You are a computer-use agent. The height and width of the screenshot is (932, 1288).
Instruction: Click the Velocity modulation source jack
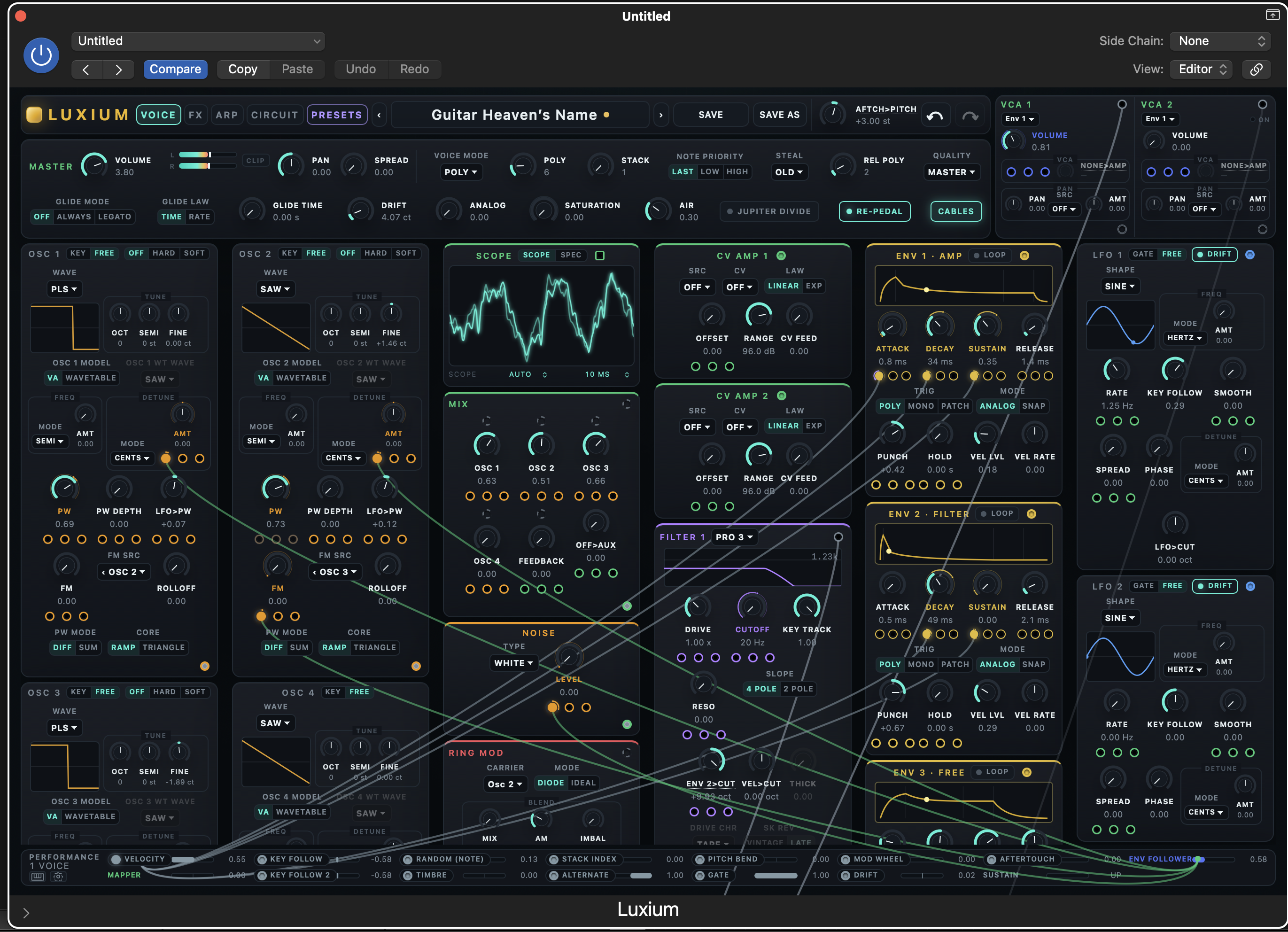pos(116,859)
